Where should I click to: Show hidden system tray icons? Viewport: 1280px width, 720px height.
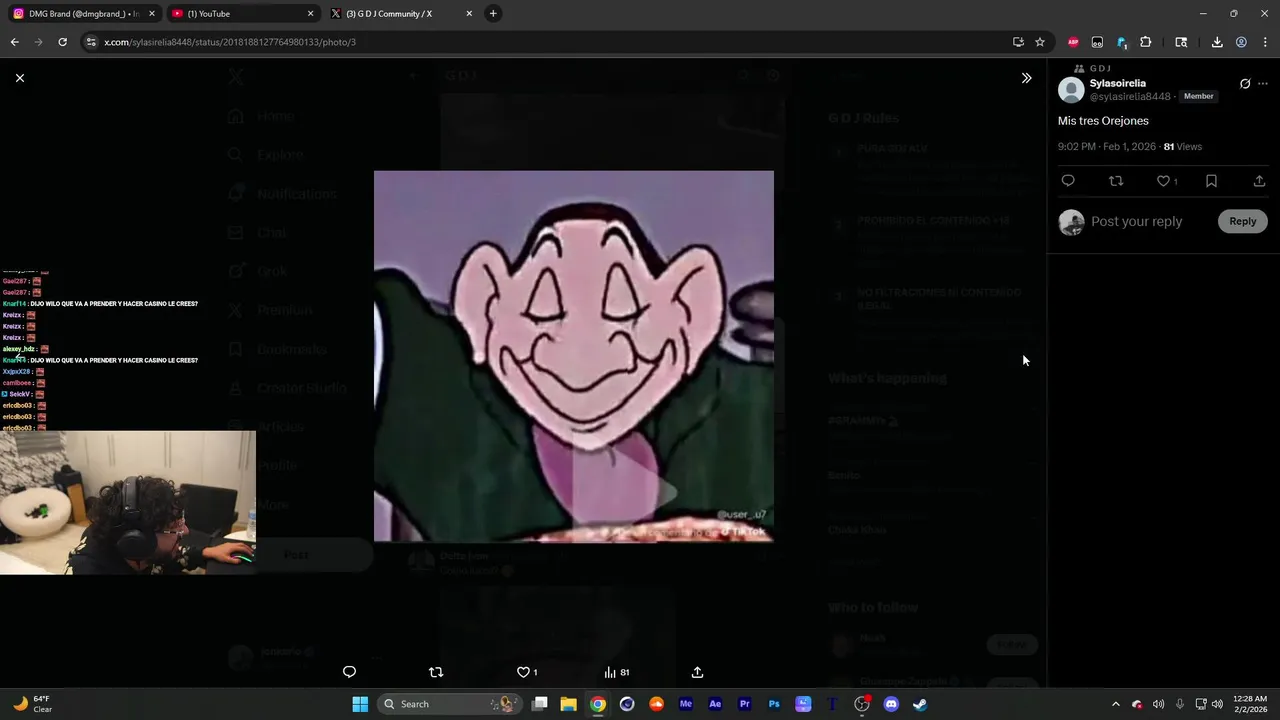tap(1116, 704)
